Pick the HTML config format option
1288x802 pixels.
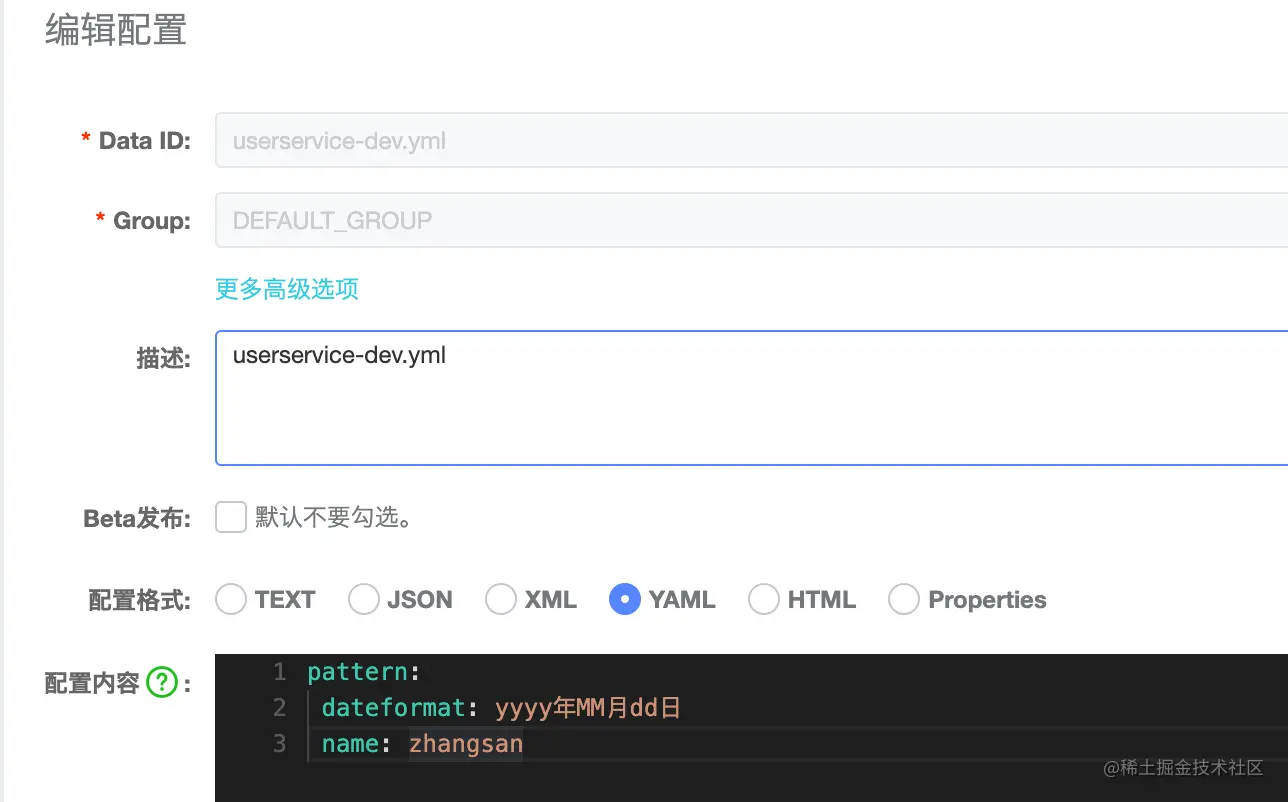click(764, 599)
